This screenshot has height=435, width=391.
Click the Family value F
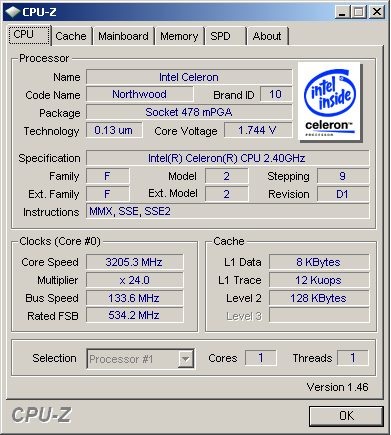click(x=108, y=176)
